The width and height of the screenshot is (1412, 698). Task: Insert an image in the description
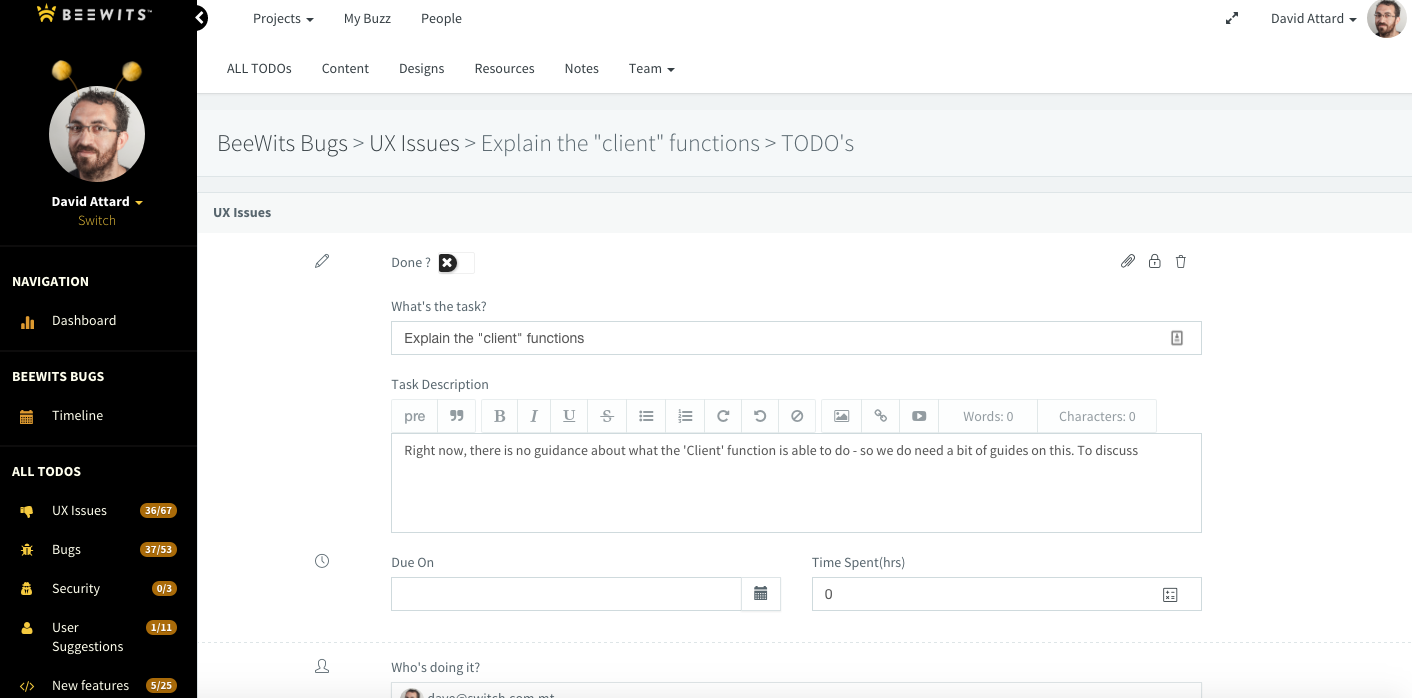tap(842, 416)
